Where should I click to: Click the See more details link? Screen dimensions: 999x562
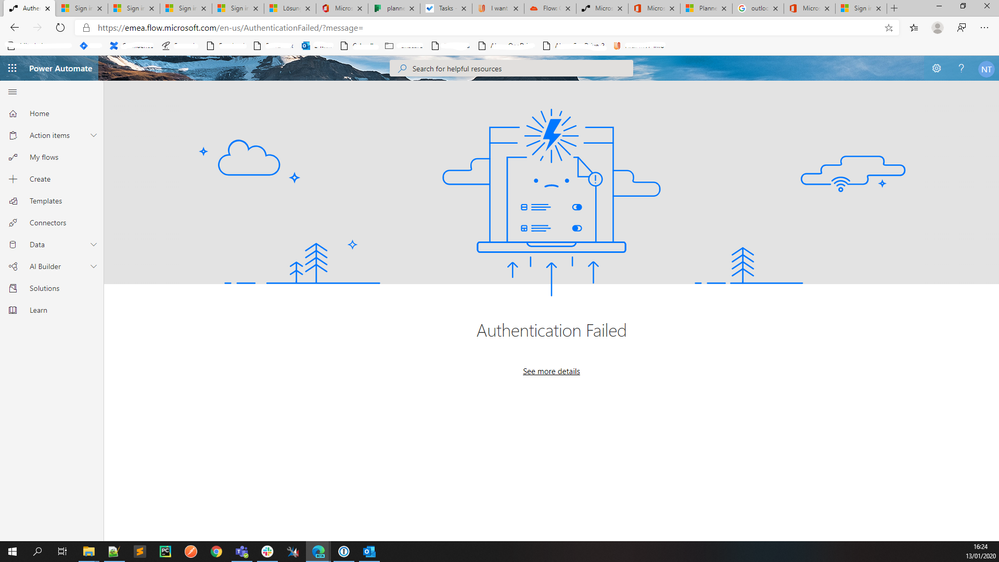551,371
